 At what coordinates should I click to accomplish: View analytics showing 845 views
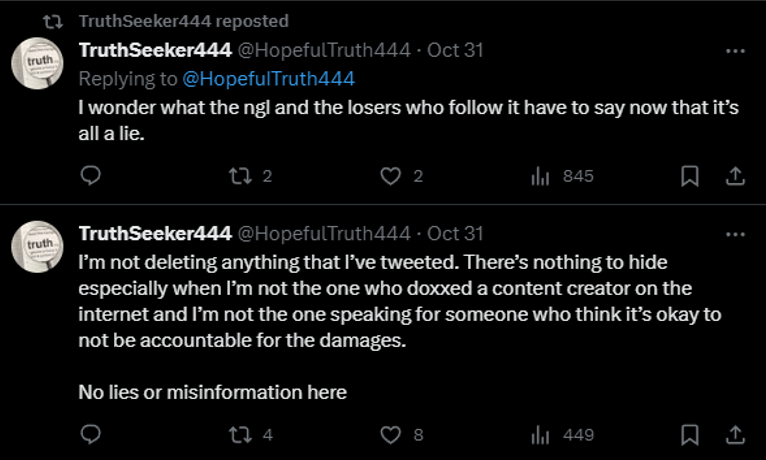541,176
